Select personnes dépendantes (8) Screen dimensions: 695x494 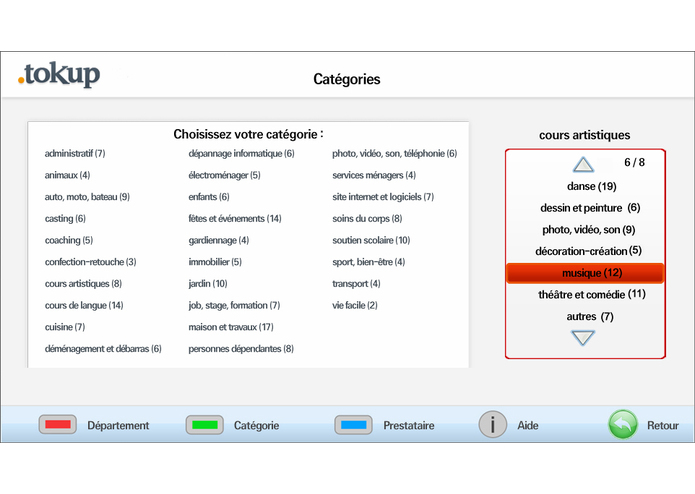tap(241, 349)
